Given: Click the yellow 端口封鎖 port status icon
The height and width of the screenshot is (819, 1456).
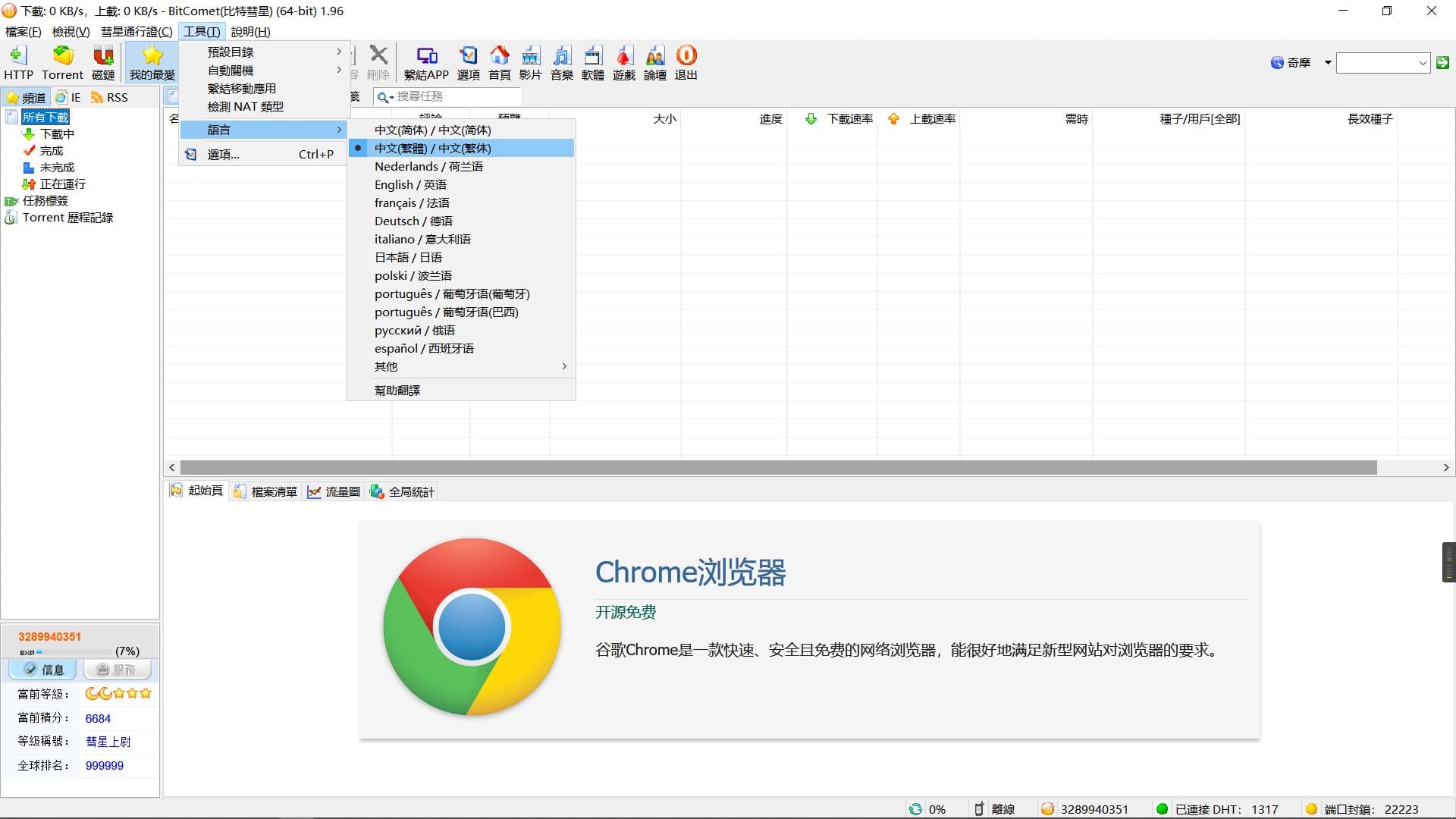Looking at the screenshot, I should click(x=1311, y=809).
